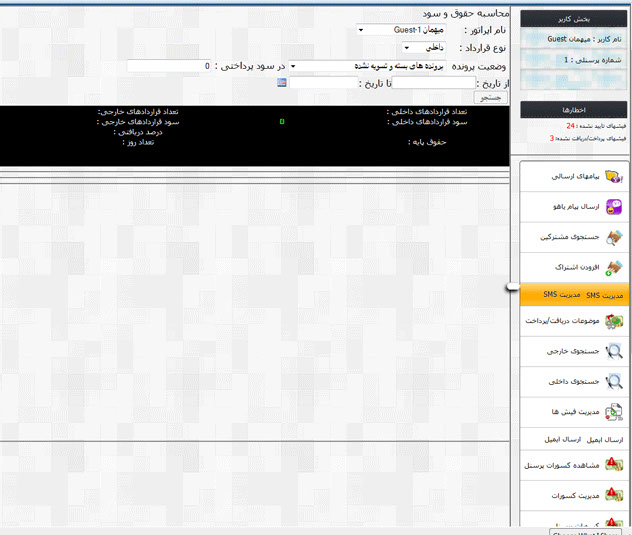
Task: Click the جستجوی داخلی magnifier icon
Action: point(614,382)
